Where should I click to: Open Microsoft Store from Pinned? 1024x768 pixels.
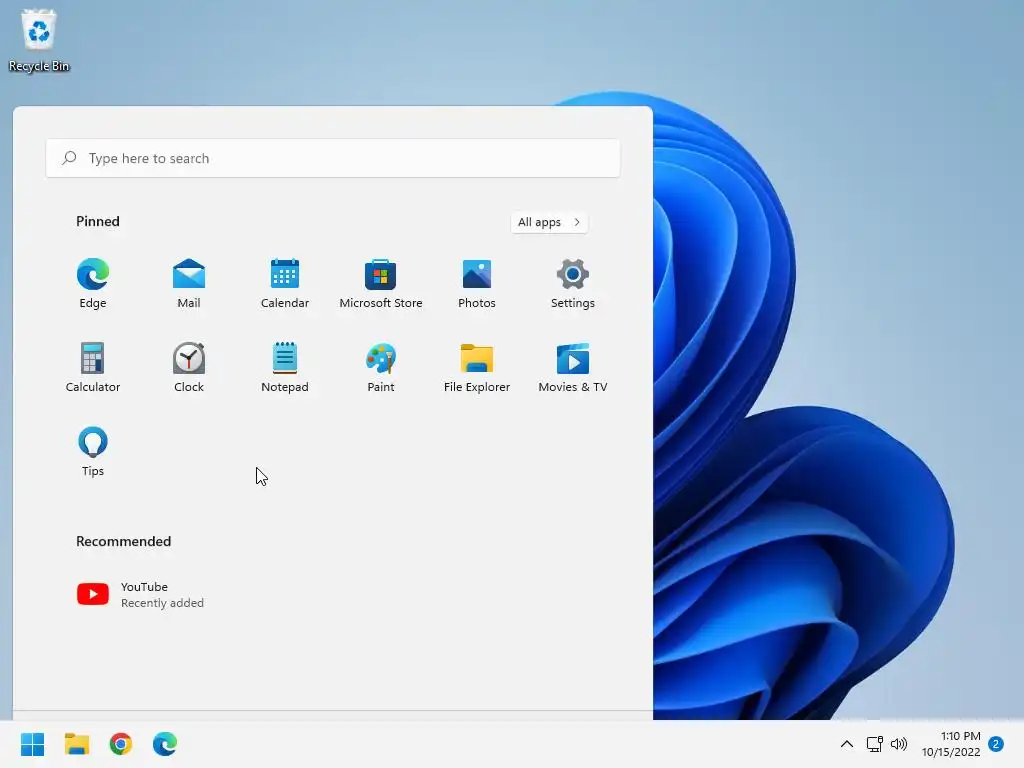[x=381, y=283]
